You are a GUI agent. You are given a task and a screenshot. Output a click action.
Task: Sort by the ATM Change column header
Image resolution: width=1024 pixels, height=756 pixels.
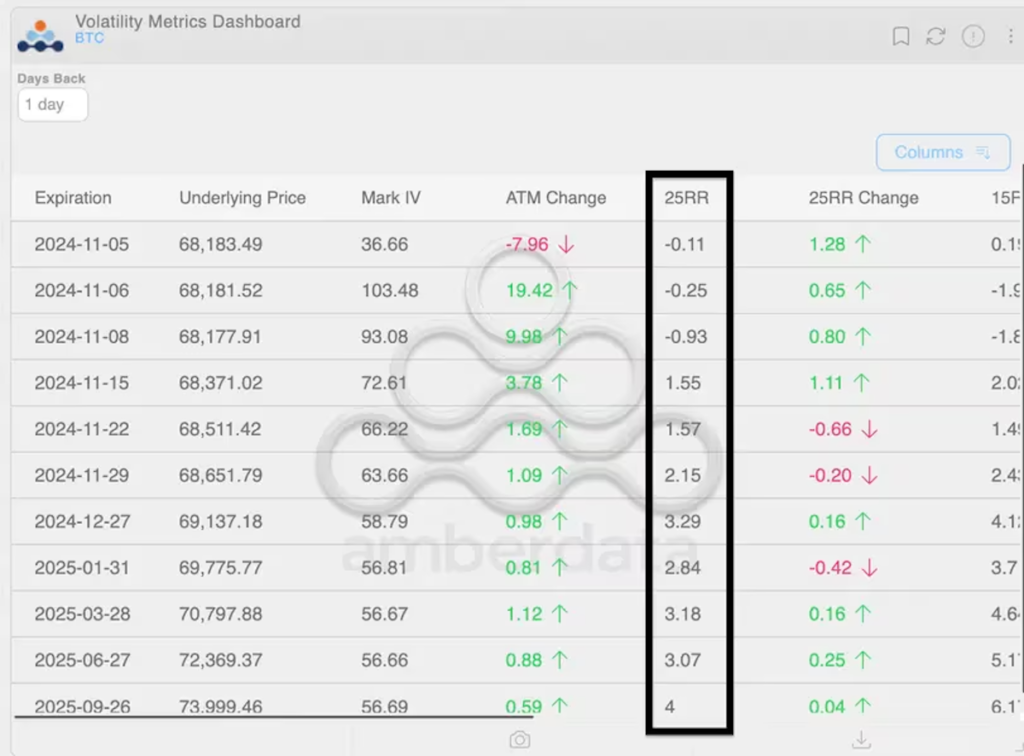556,198
